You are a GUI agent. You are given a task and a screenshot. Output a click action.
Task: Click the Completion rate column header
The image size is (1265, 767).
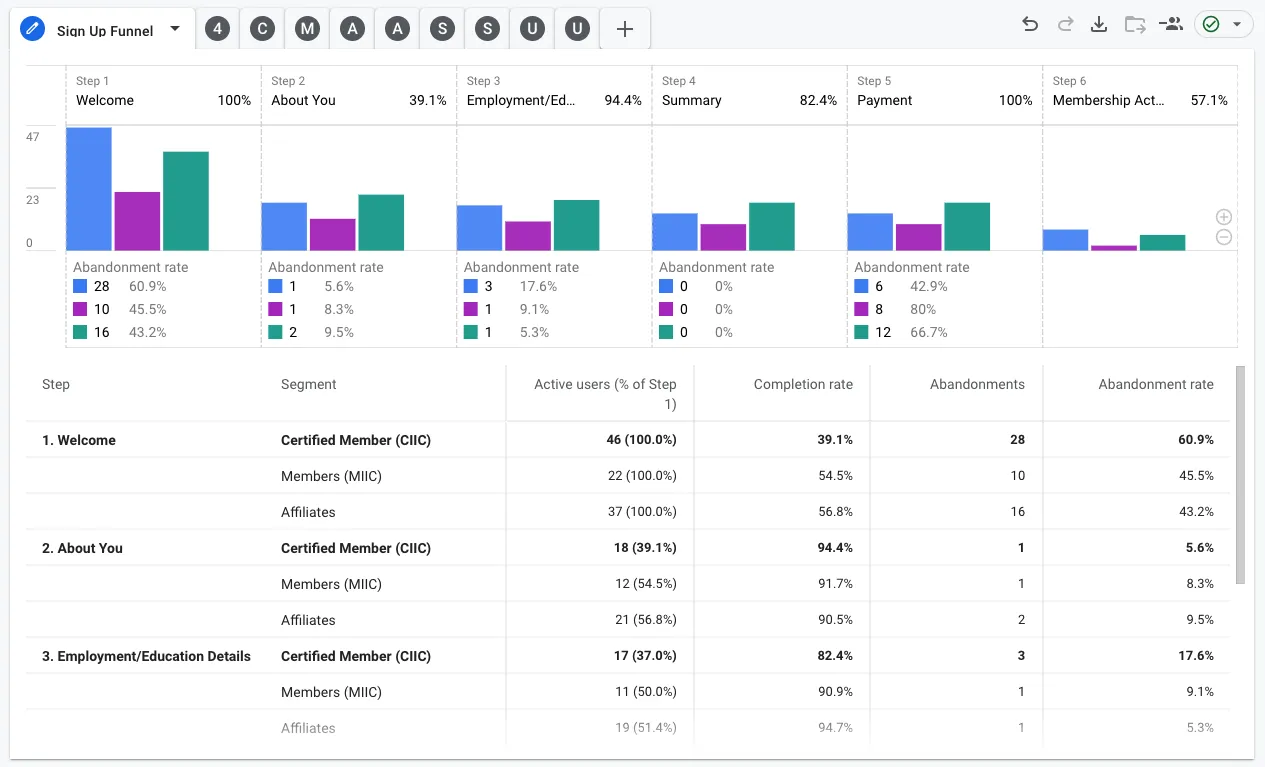tap(803, 384)
